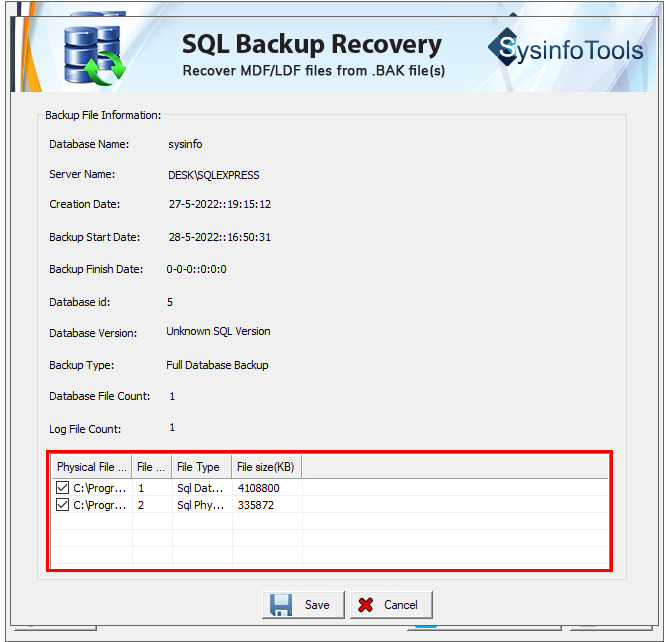
Task: Click the SysinfoTools logo
Action: tap(565, 48)
